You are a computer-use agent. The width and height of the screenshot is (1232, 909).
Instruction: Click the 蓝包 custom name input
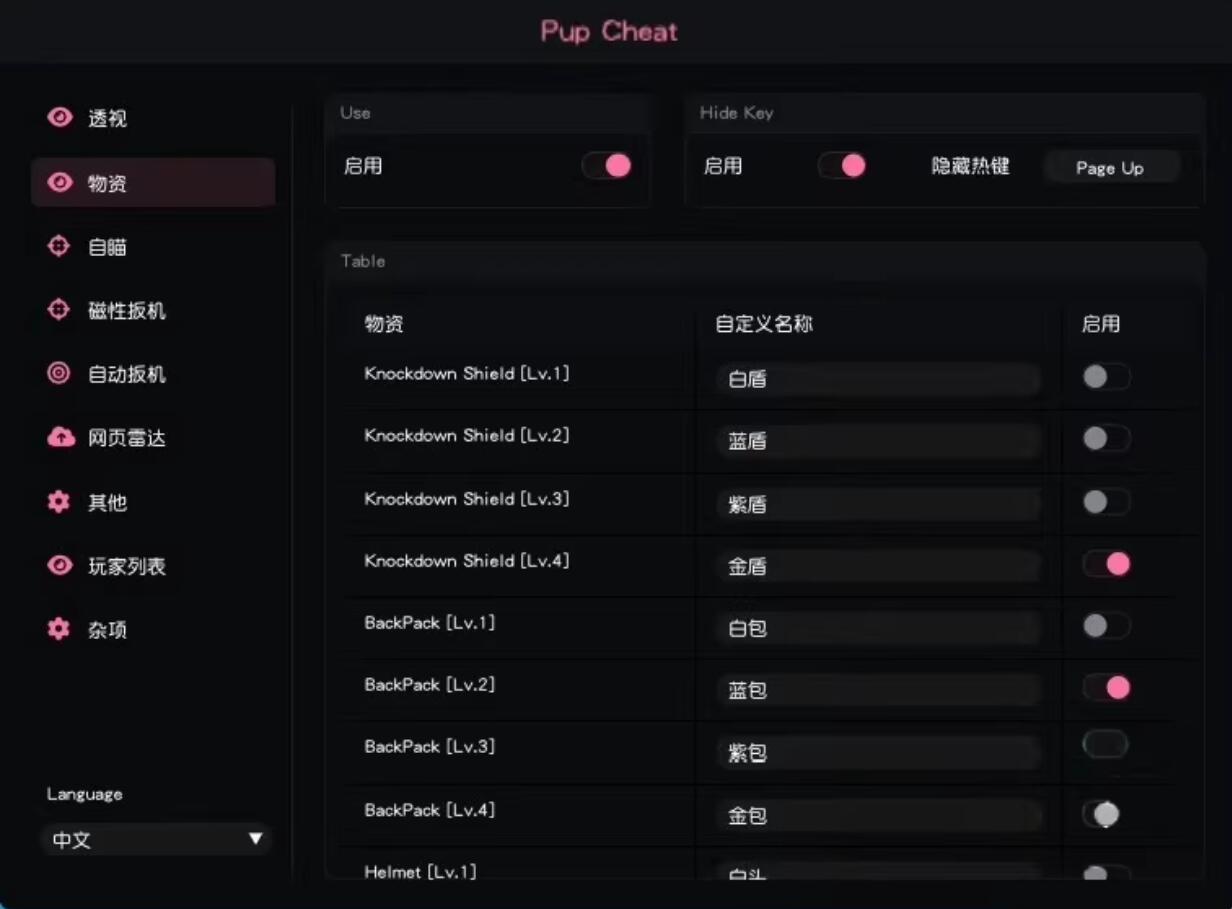click(x=878, y=690)
